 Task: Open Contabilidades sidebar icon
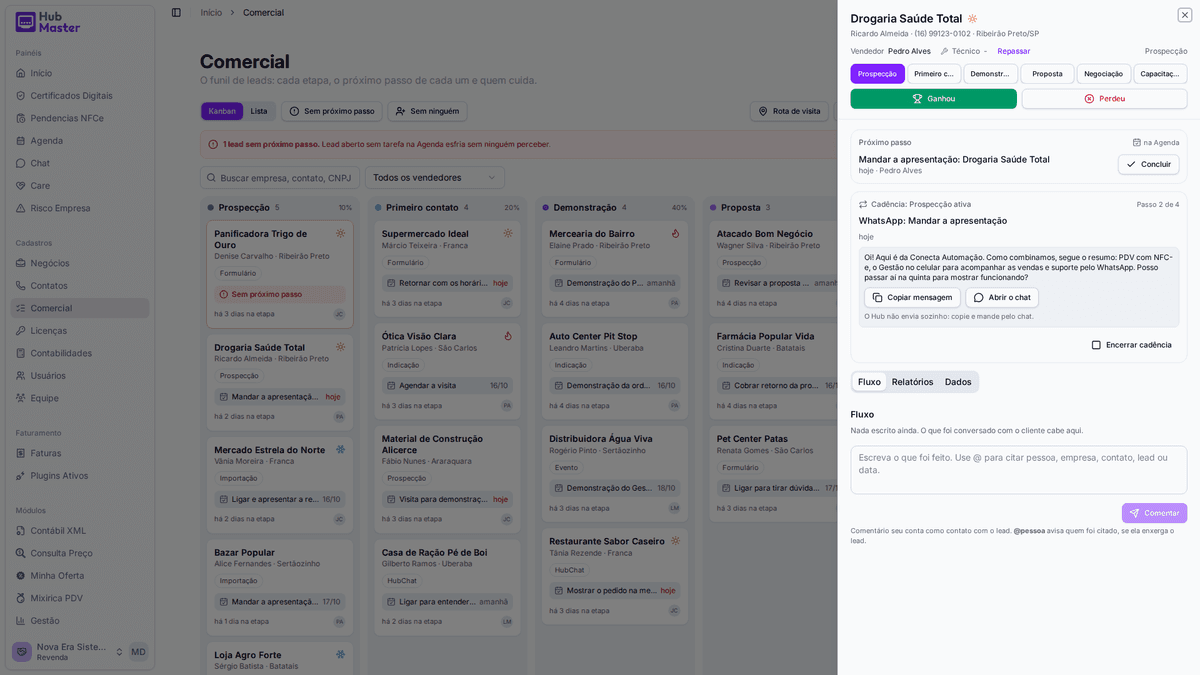coord(21,353)
